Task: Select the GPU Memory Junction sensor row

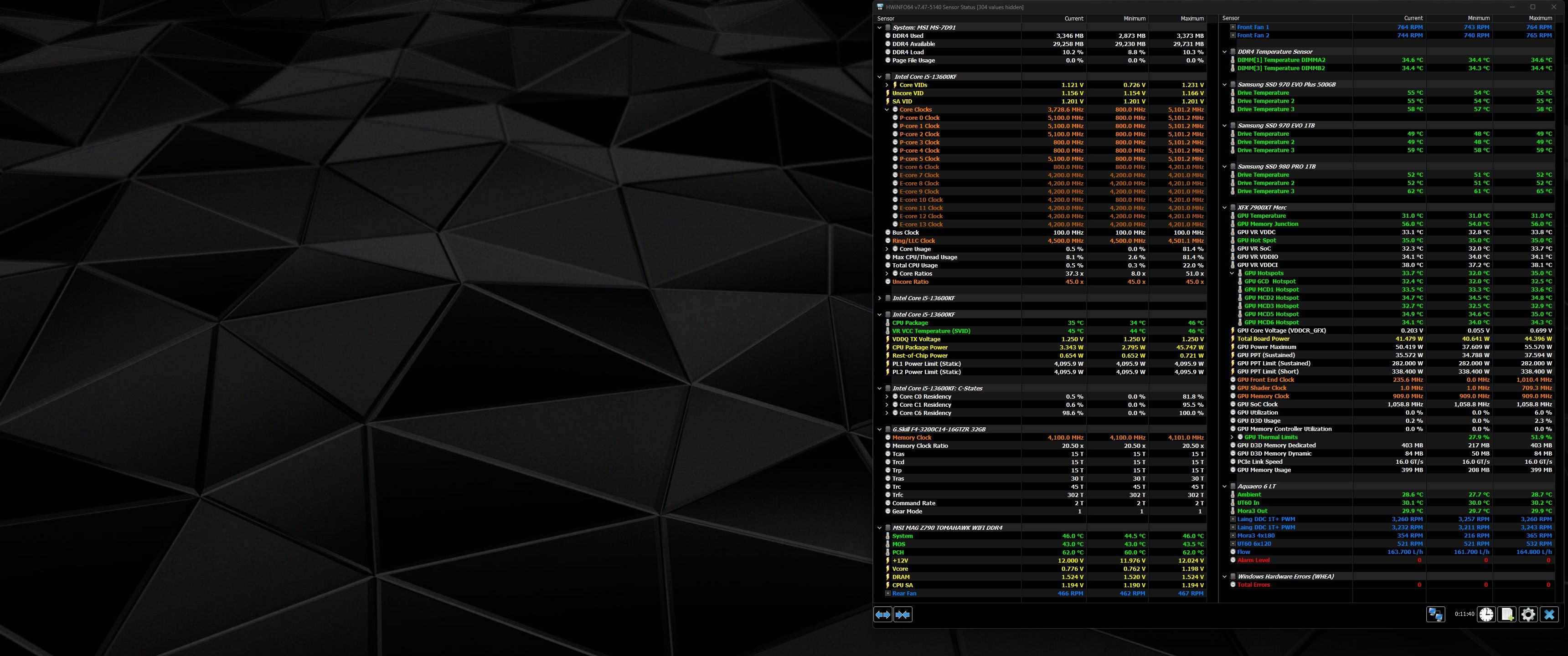Action: pos(1267,224)
